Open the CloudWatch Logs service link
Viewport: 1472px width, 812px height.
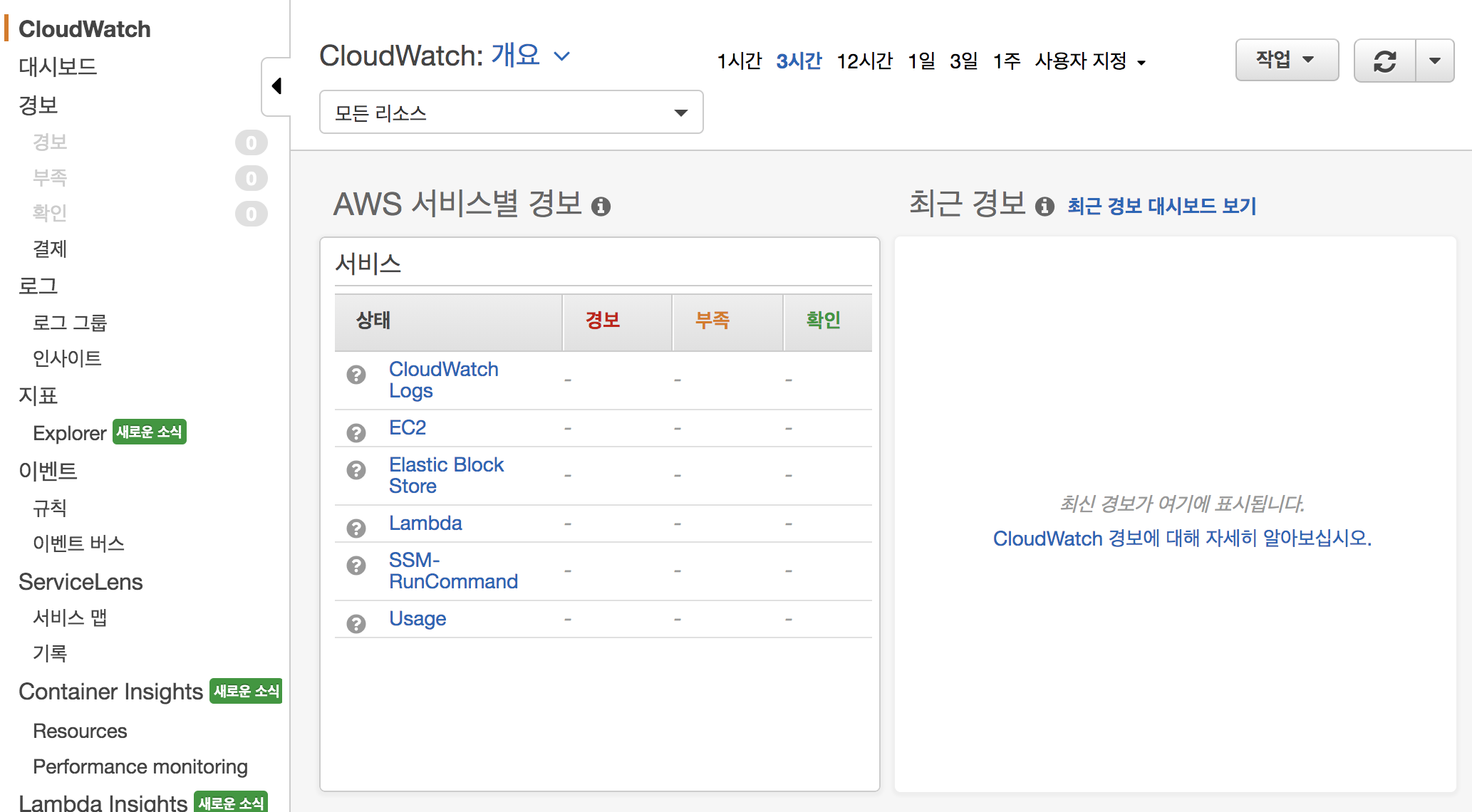pyautogui.click(x=444, y=380)
